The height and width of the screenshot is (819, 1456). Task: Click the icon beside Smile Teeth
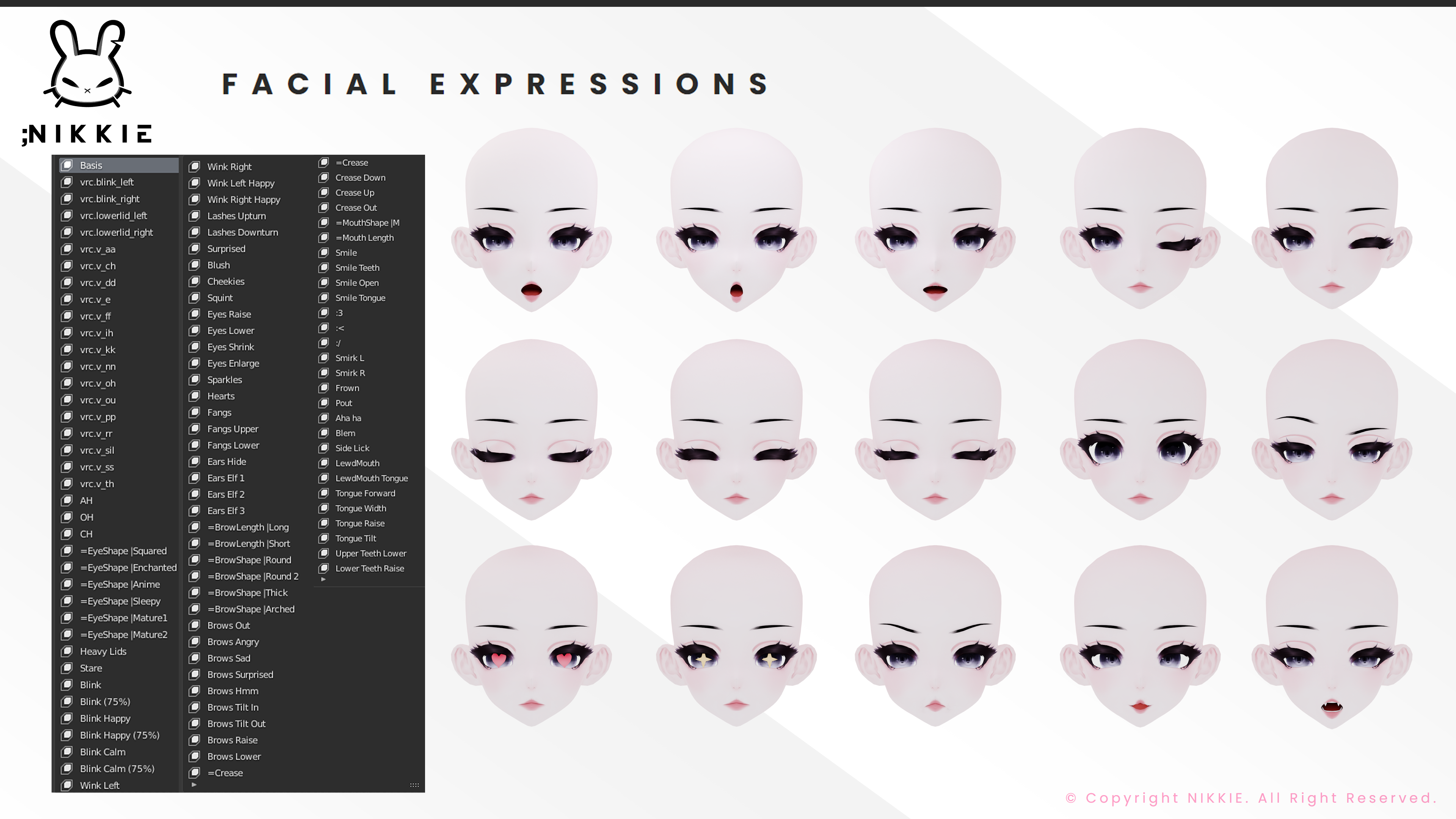click(323, 267)
